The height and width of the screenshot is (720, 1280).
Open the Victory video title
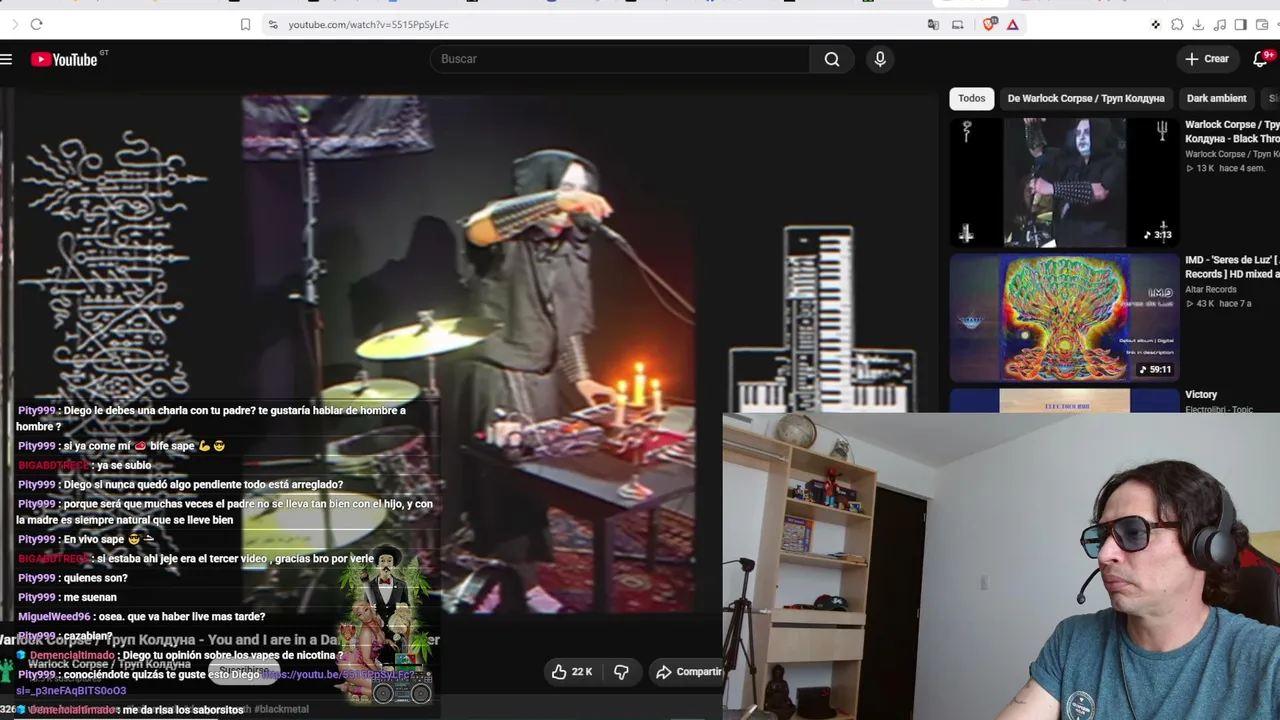pyautogui.click(x=1201, y=395)
